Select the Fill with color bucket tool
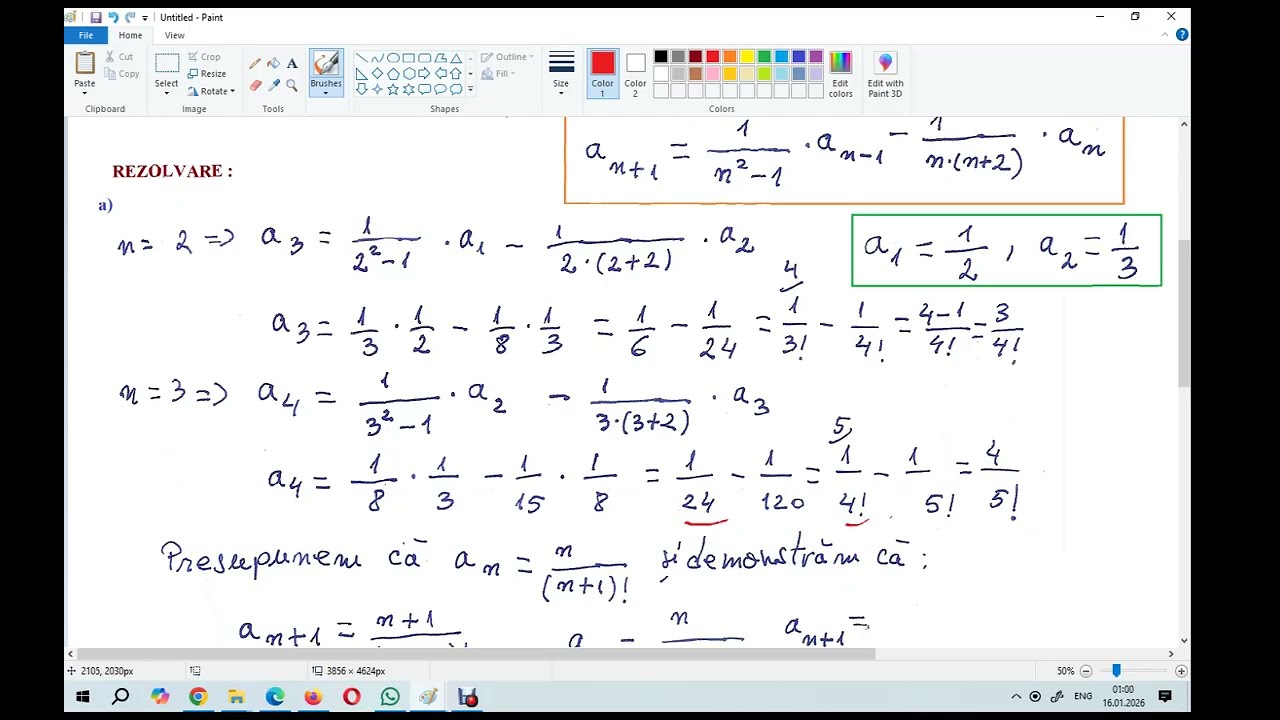Image resolution: width=1280 pixels, height=720 pixels. coord(273,63)
